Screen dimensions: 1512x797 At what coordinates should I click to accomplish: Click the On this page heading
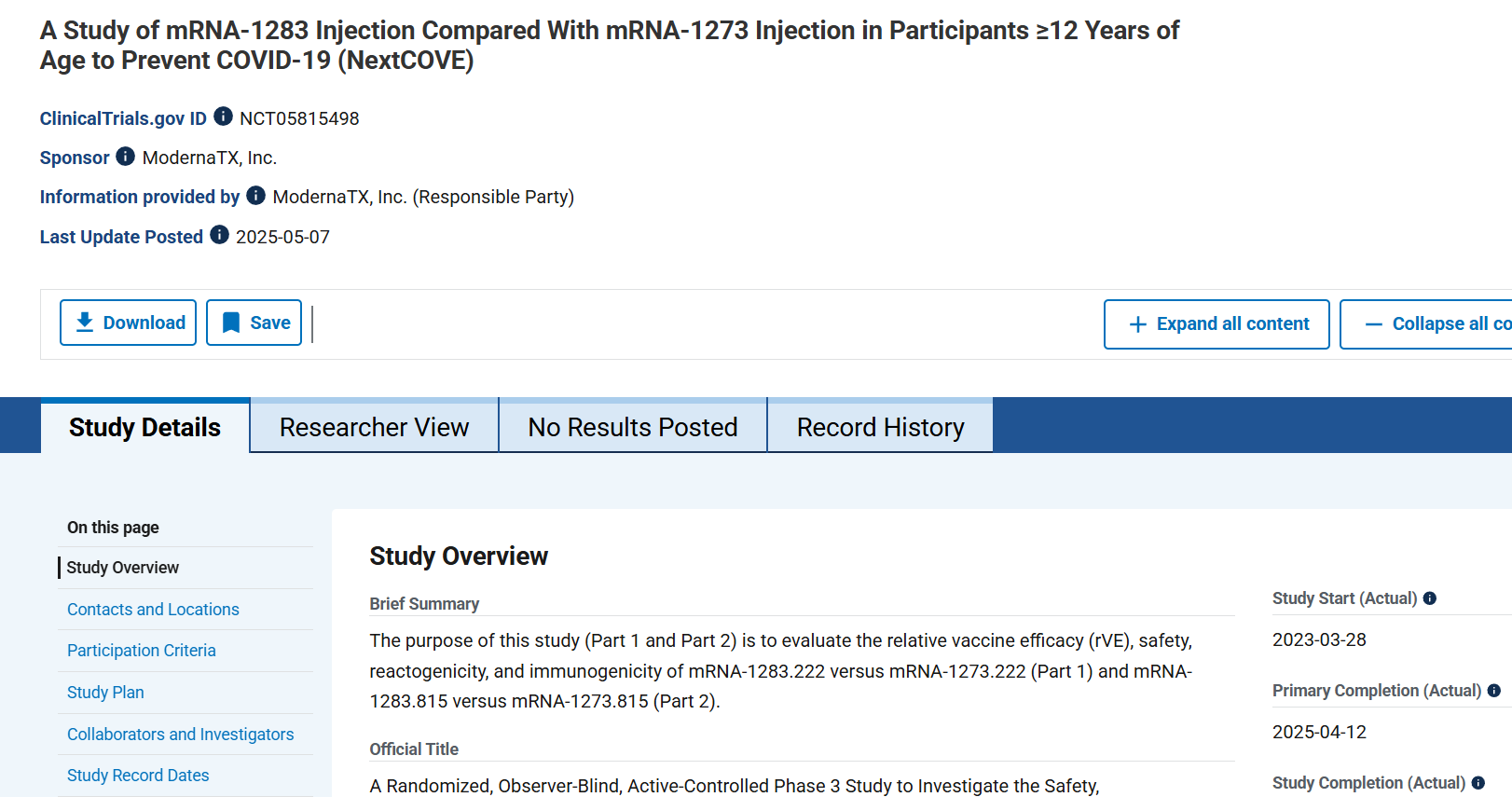[113, 528]
